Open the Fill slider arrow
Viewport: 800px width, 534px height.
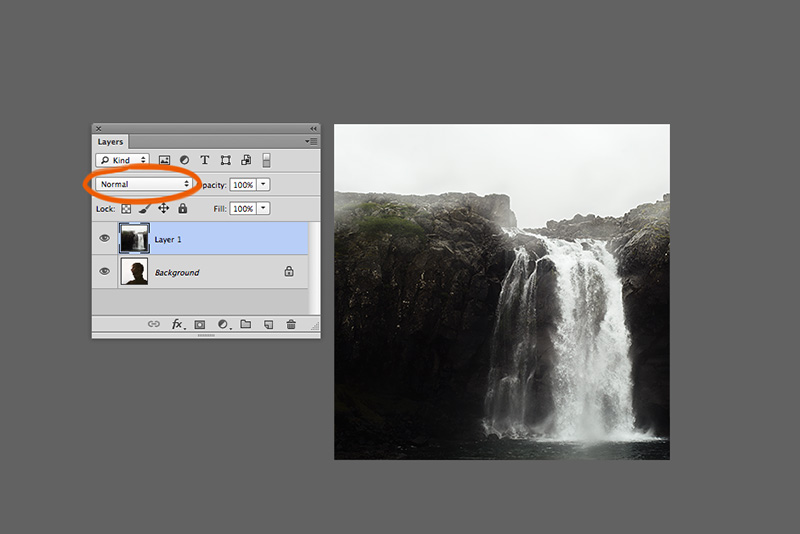263,209
